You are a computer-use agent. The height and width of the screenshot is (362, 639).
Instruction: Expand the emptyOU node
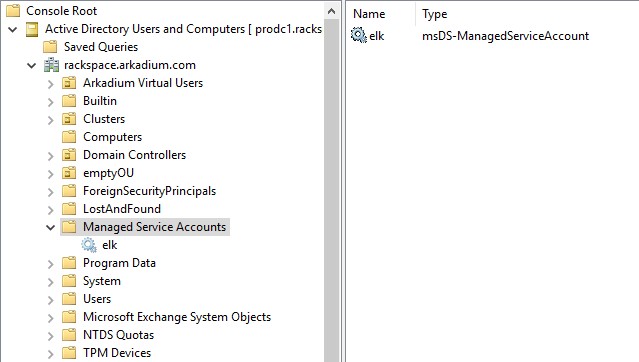point(51,174)
